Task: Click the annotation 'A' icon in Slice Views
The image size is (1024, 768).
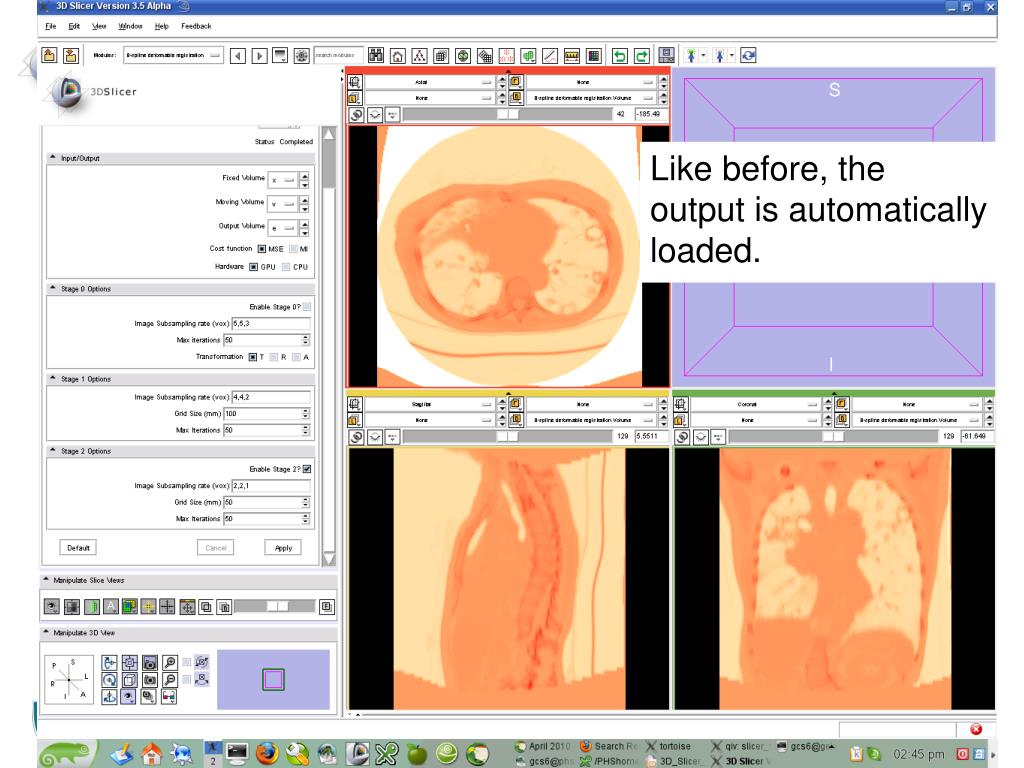Action: 110,607
